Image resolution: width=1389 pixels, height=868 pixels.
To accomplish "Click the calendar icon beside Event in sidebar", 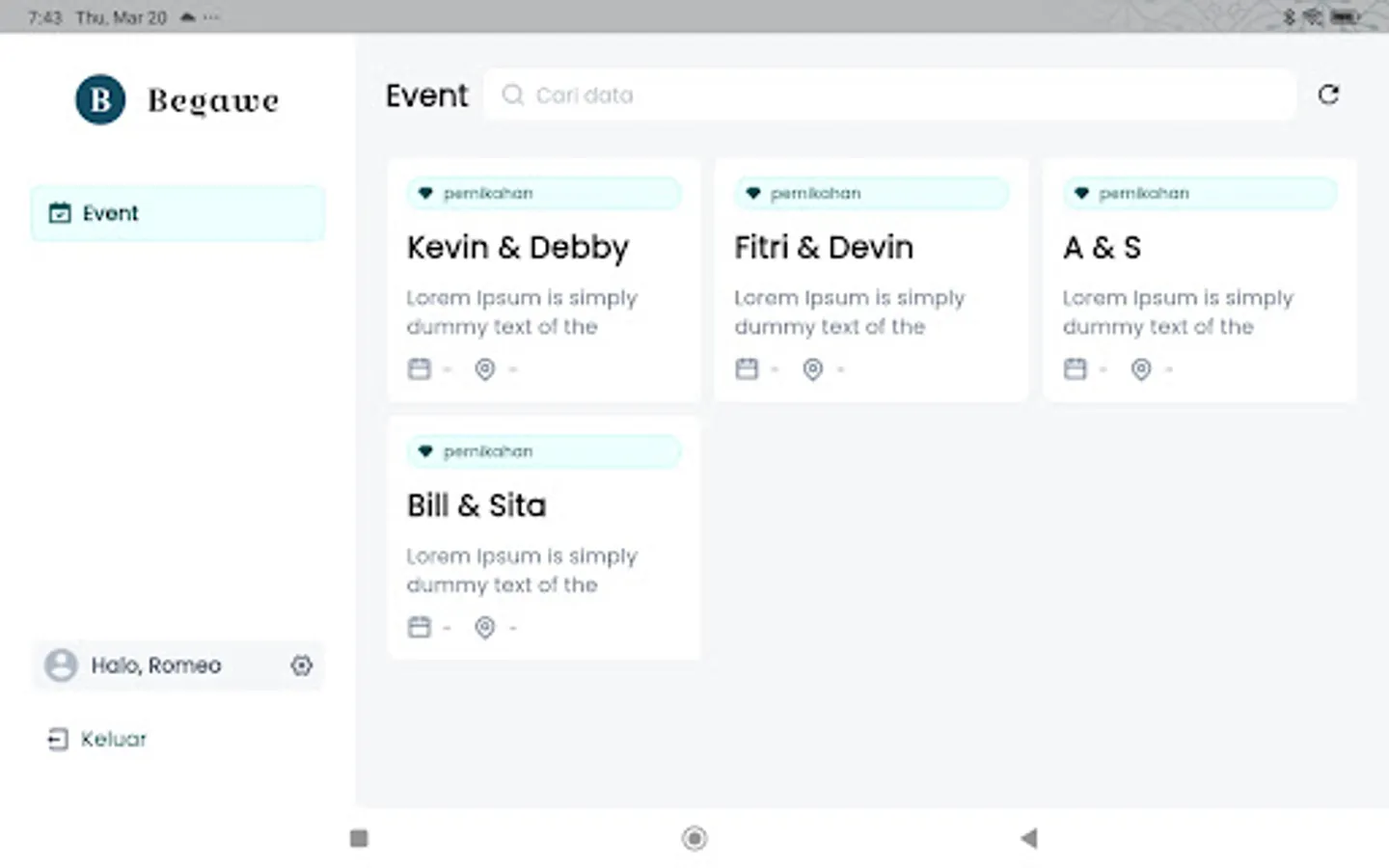I will 60,213.
